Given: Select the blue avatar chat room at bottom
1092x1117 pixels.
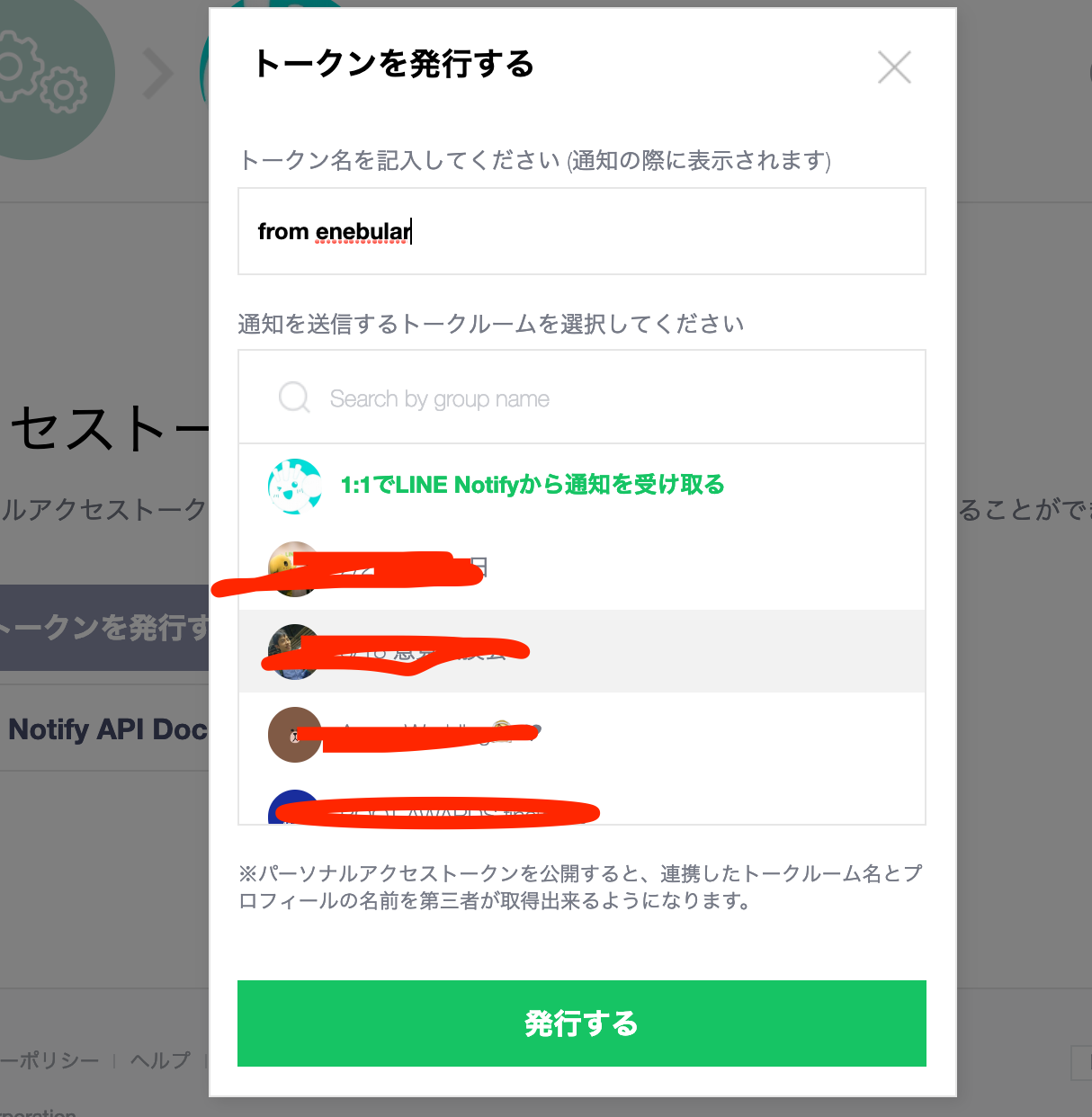Looking at the screenshot, I should 582,805.
